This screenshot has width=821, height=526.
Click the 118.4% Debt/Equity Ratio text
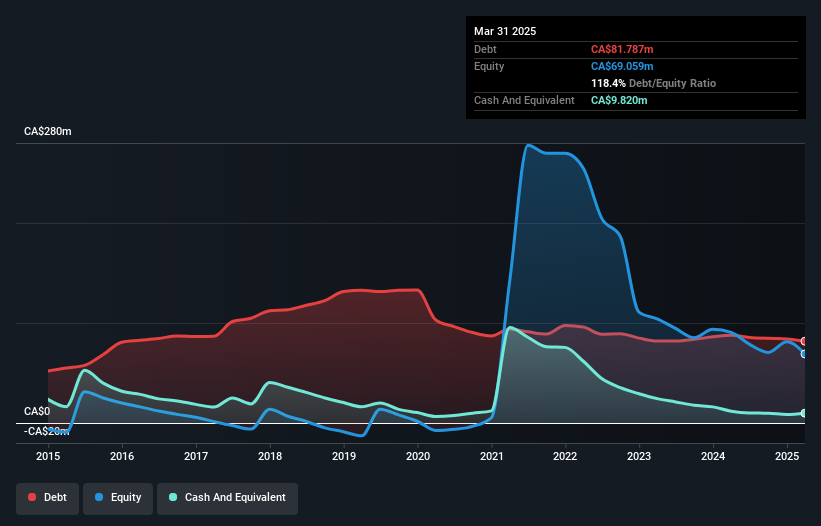[653, 83]
